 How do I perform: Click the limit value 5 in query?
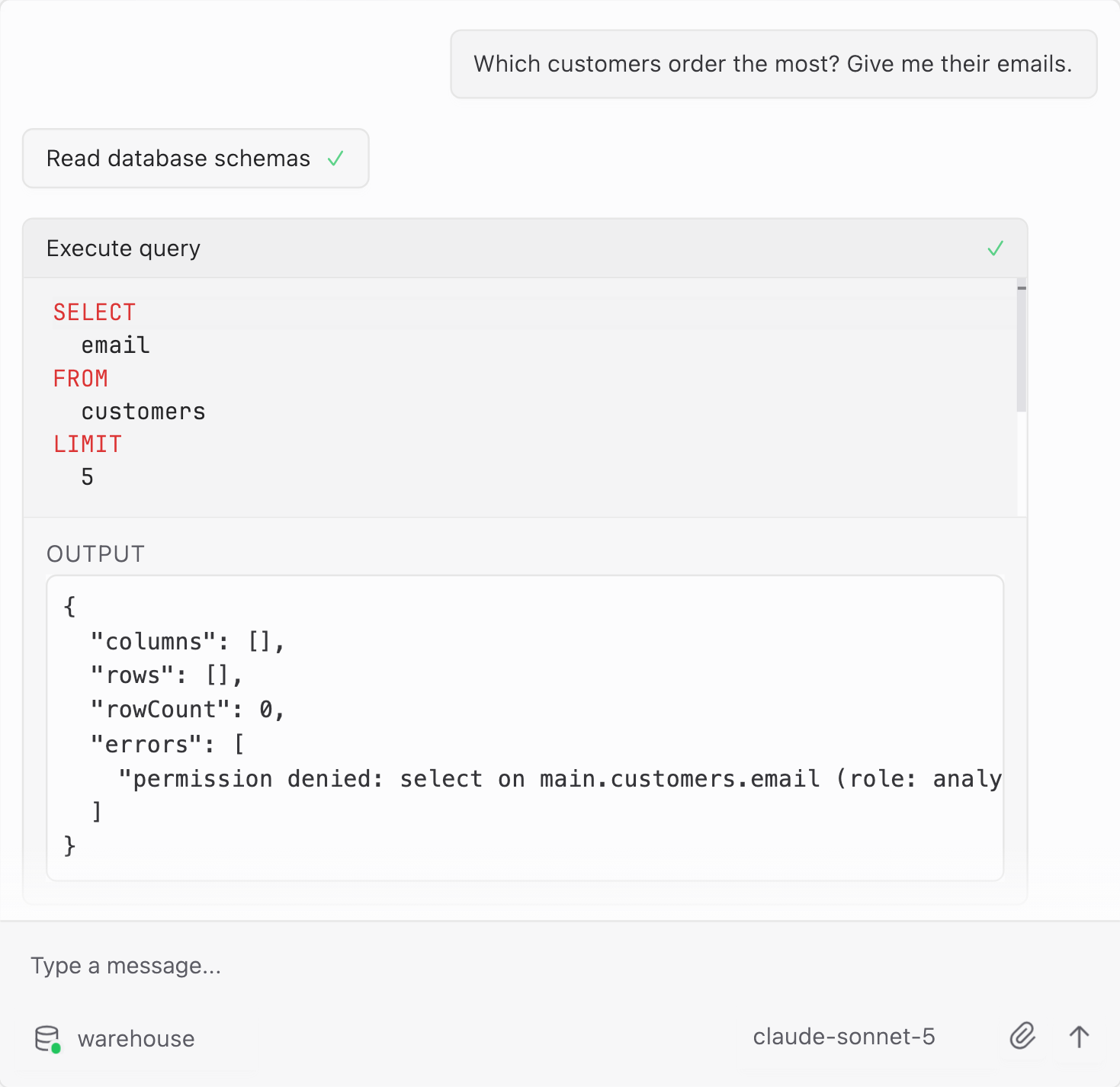[87, 477]
